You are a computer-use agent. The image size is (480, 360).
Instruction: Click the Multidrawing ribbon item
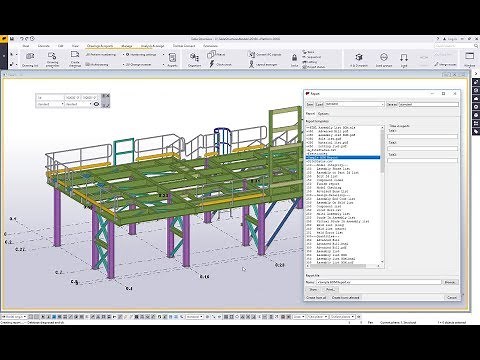pyautogui.click(x=97, y=64)
